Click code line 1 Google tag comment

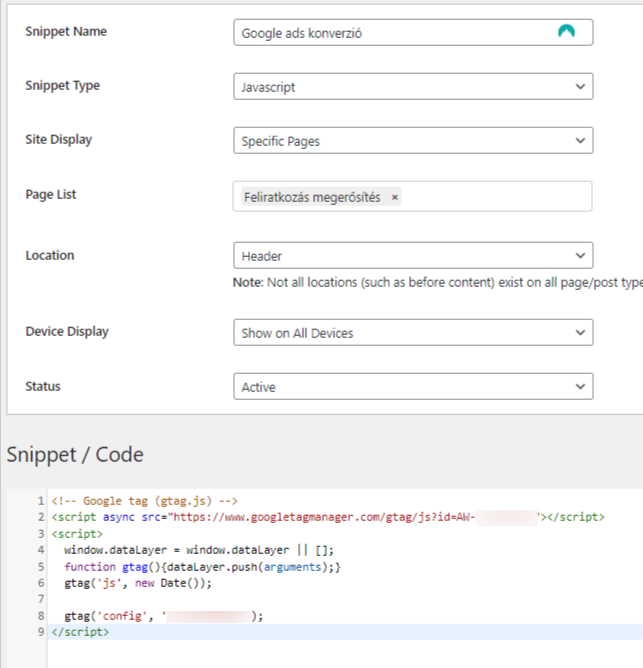tap(144, 501)
